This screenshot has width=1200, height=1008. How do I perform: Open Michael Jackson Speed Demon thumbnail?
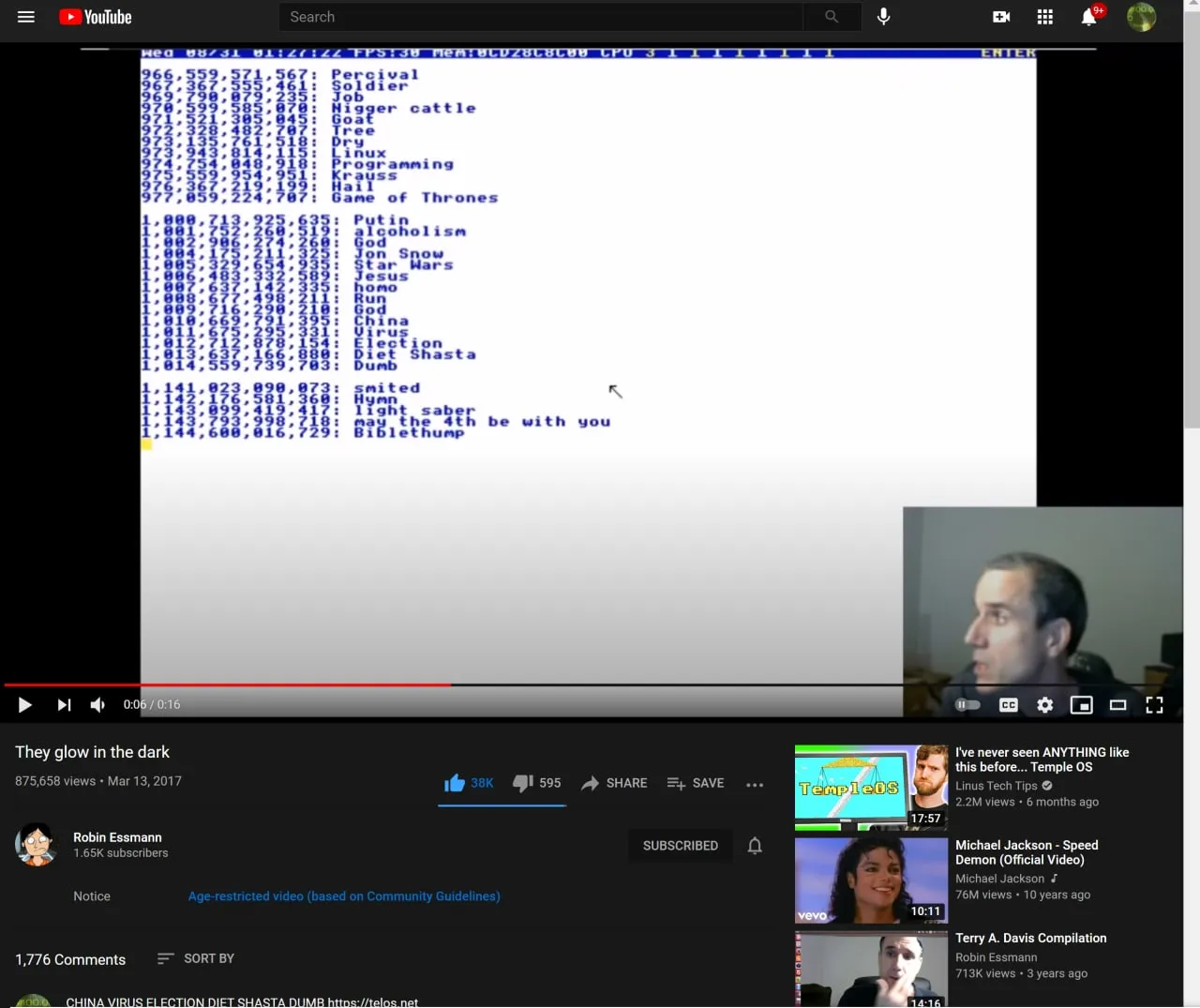point(871,880)
